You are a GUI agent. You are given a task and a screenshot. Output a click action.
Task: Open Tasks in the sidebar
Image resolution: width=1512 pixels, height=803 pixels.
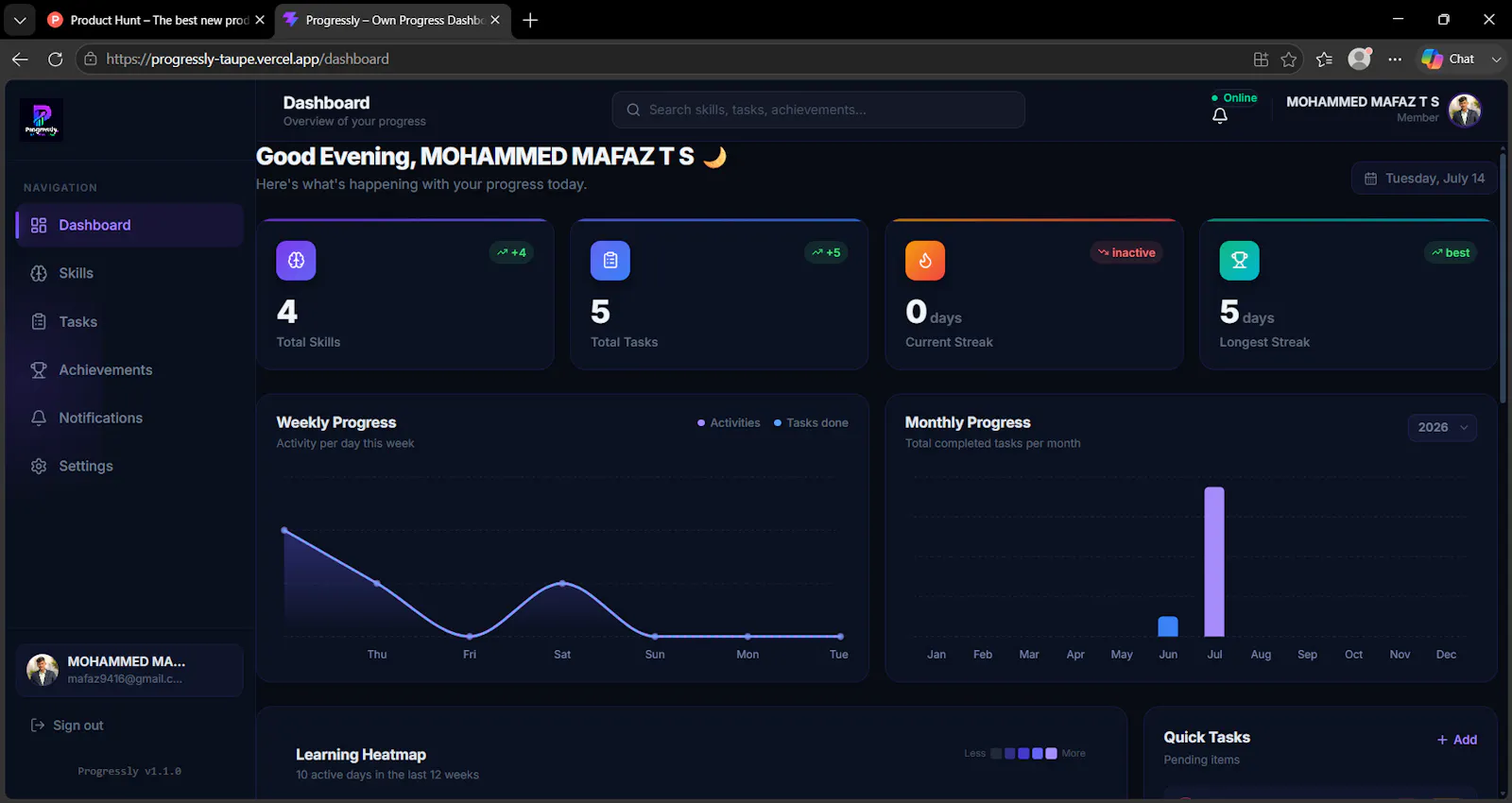(129, 321)
